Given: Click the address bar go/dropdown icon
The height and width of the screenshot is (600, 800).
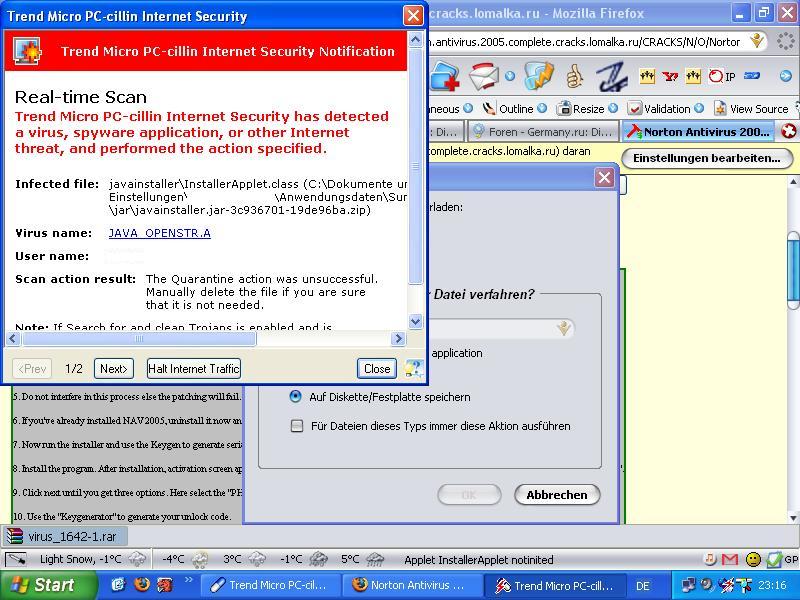Looking at the screenshot, I should (757, 41).
